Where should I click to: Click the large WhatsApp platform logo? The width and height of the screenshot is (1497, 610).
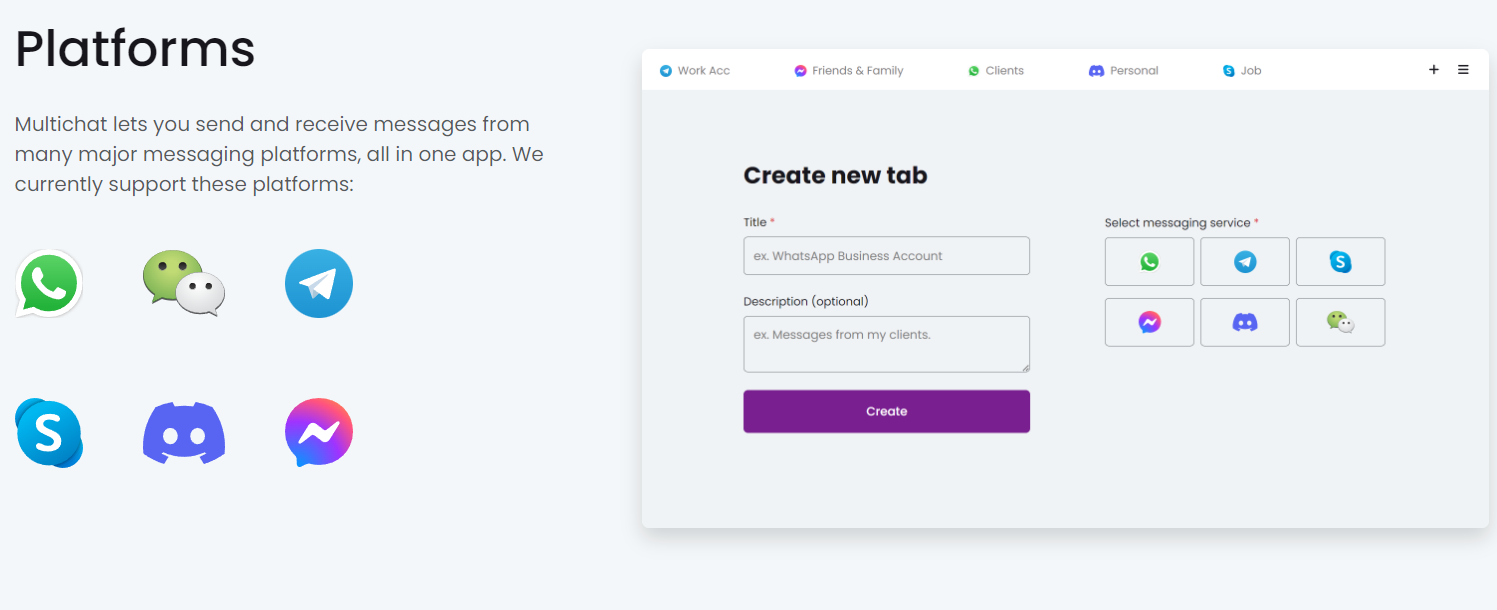pos(49,283)
